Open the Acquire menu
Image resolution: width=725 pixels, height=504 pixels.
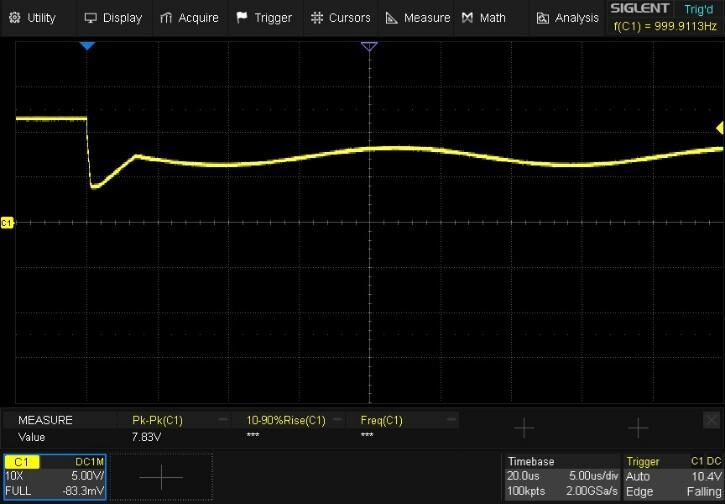coord(189,18)
